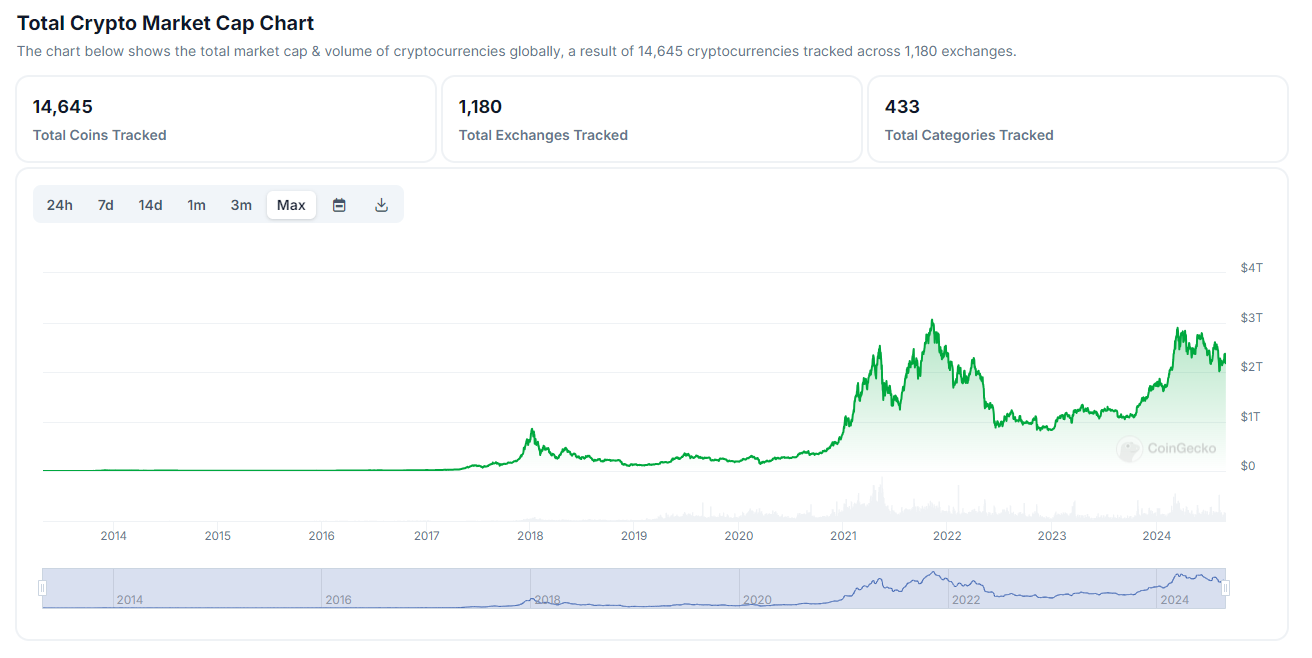Click 2020 in the navigator timeline
1312x658 pixels.
coord(757,600)
